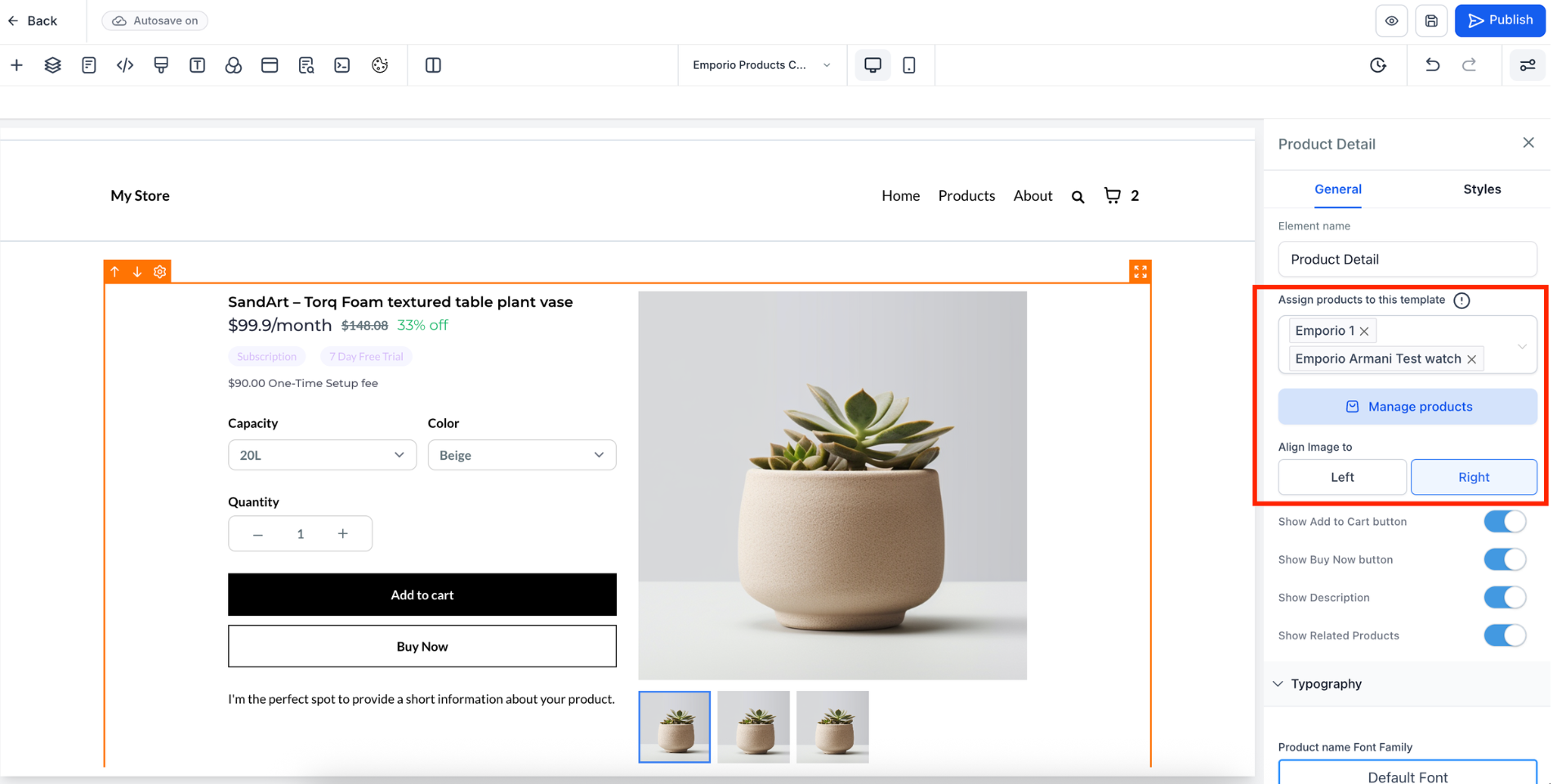Open section settings gear icon
The width and height of the screenshot is (1566, 784).
pyautogui.click(x=160, y=272)
